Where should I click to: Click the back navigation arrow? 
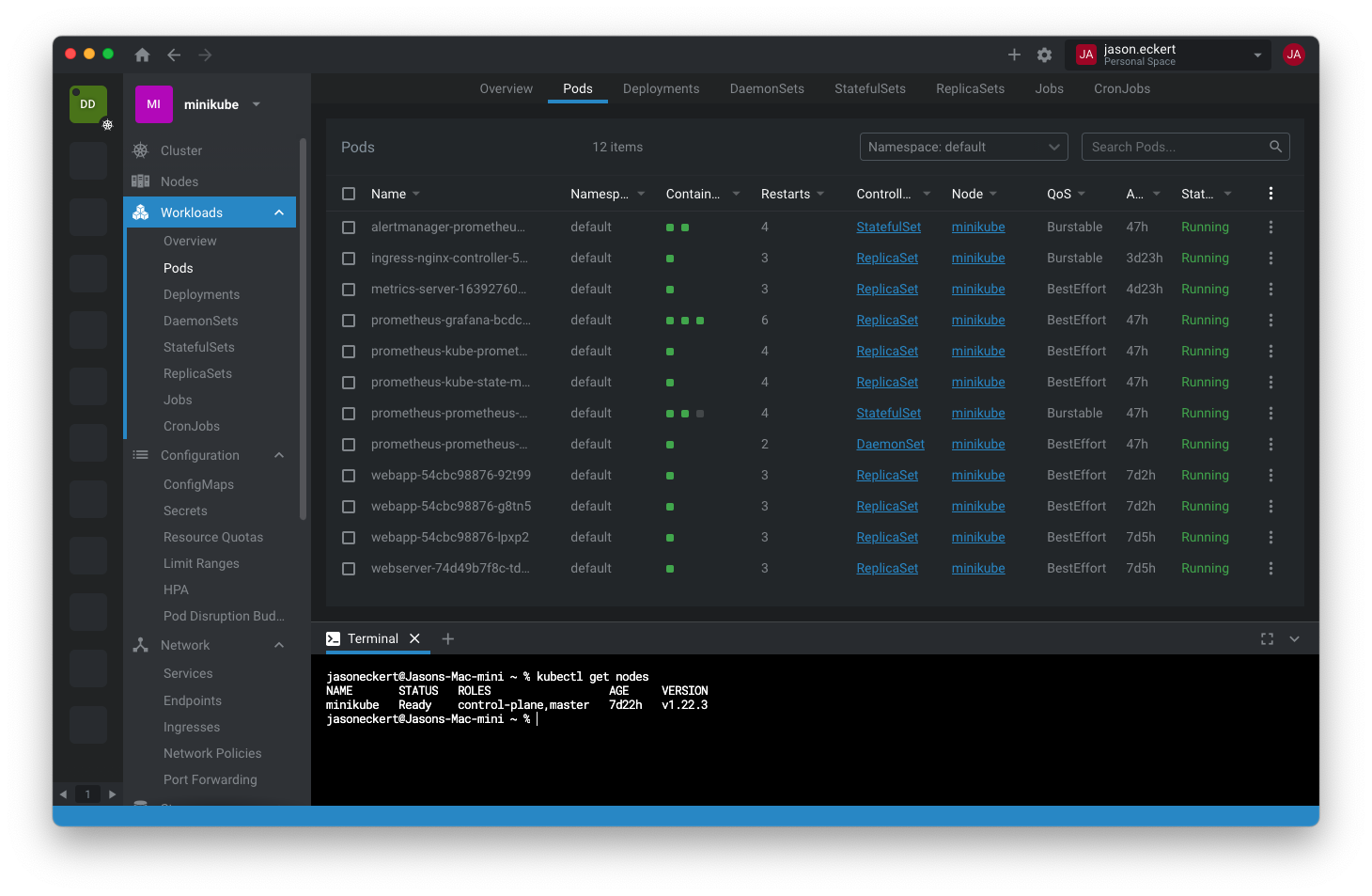(x=174, y=55)
